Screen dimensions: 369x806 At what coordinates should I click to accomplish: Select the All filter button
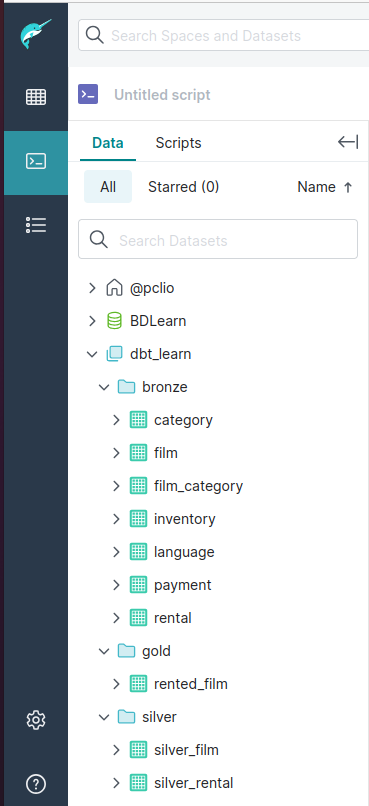tap(108, 187)
